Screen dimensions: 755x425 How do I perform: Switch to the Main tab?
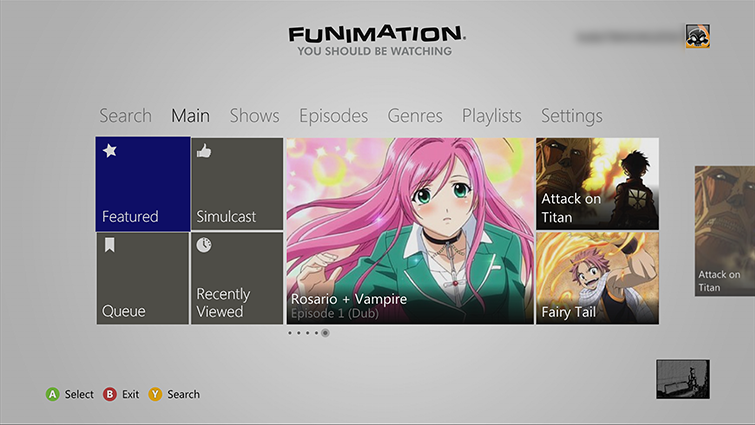coord(191,116)
